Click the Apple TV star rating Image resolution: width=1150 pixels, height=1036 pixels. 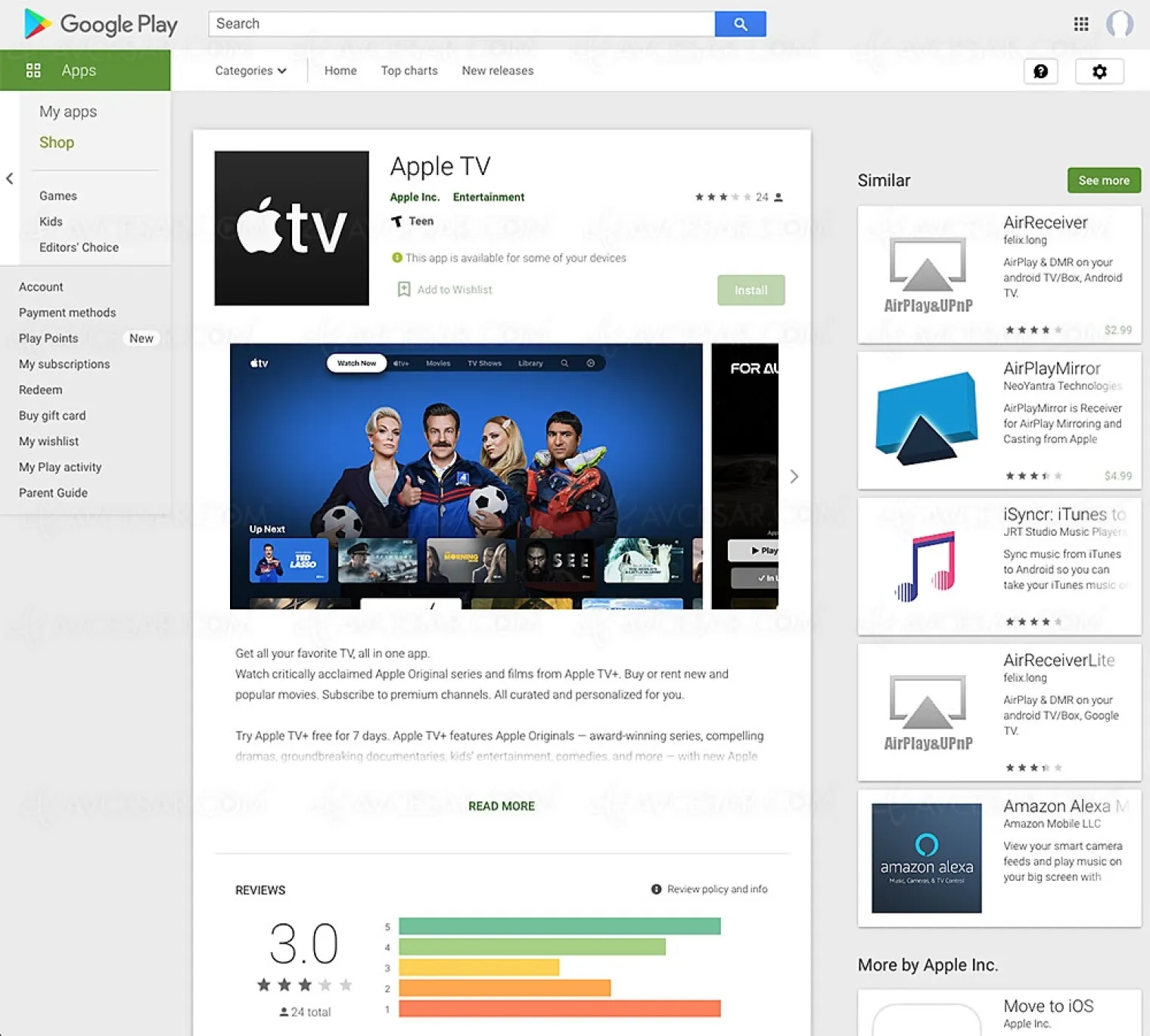[x=723, y=197]
